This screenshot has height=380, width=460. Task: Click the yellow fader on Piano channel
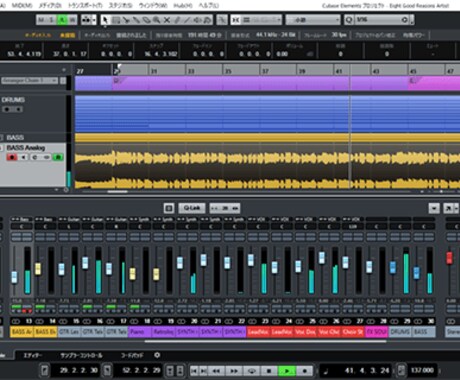pos(132,274)
